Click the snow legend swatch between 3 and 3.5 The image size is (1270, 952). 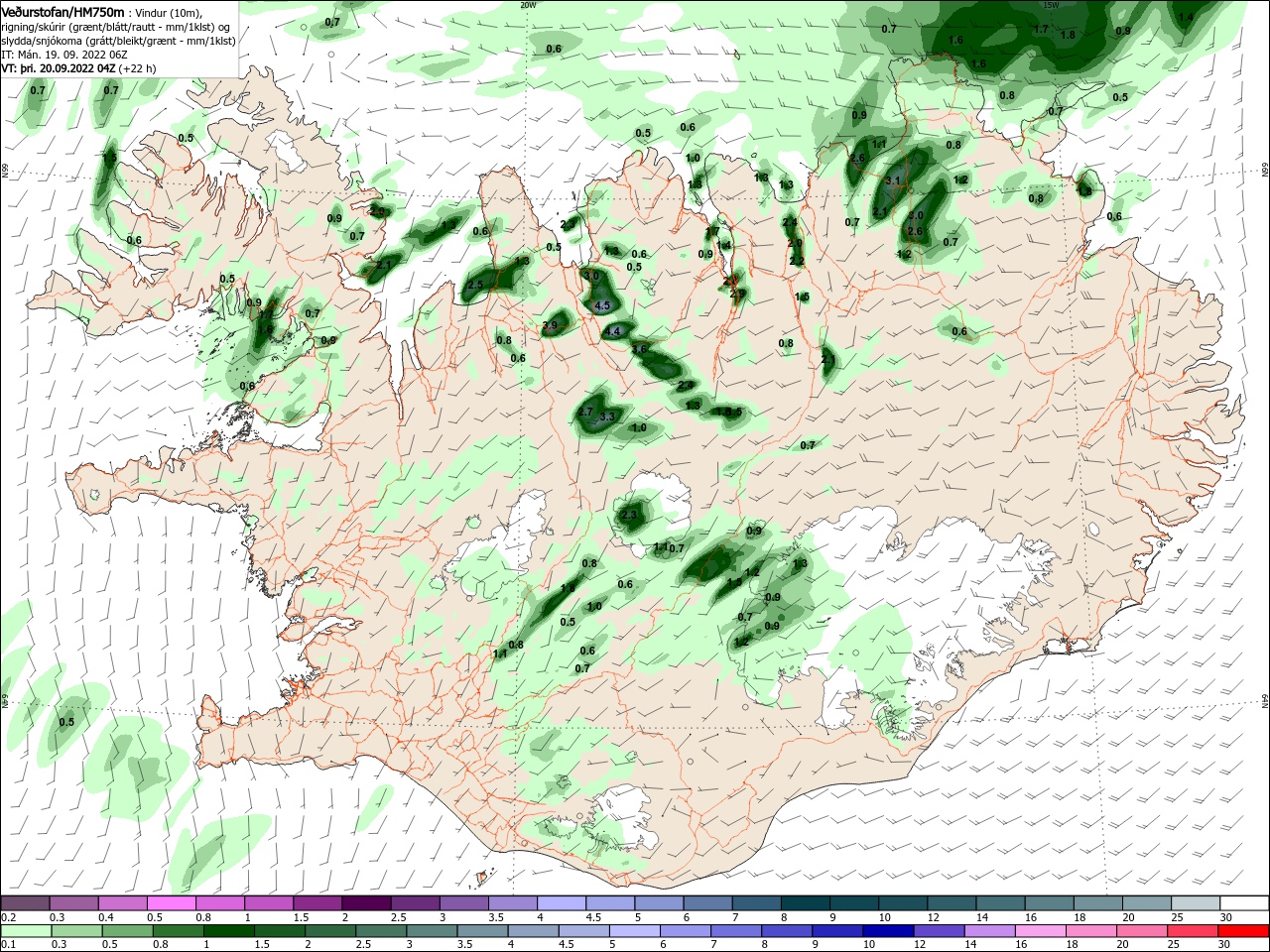[463, 903]
